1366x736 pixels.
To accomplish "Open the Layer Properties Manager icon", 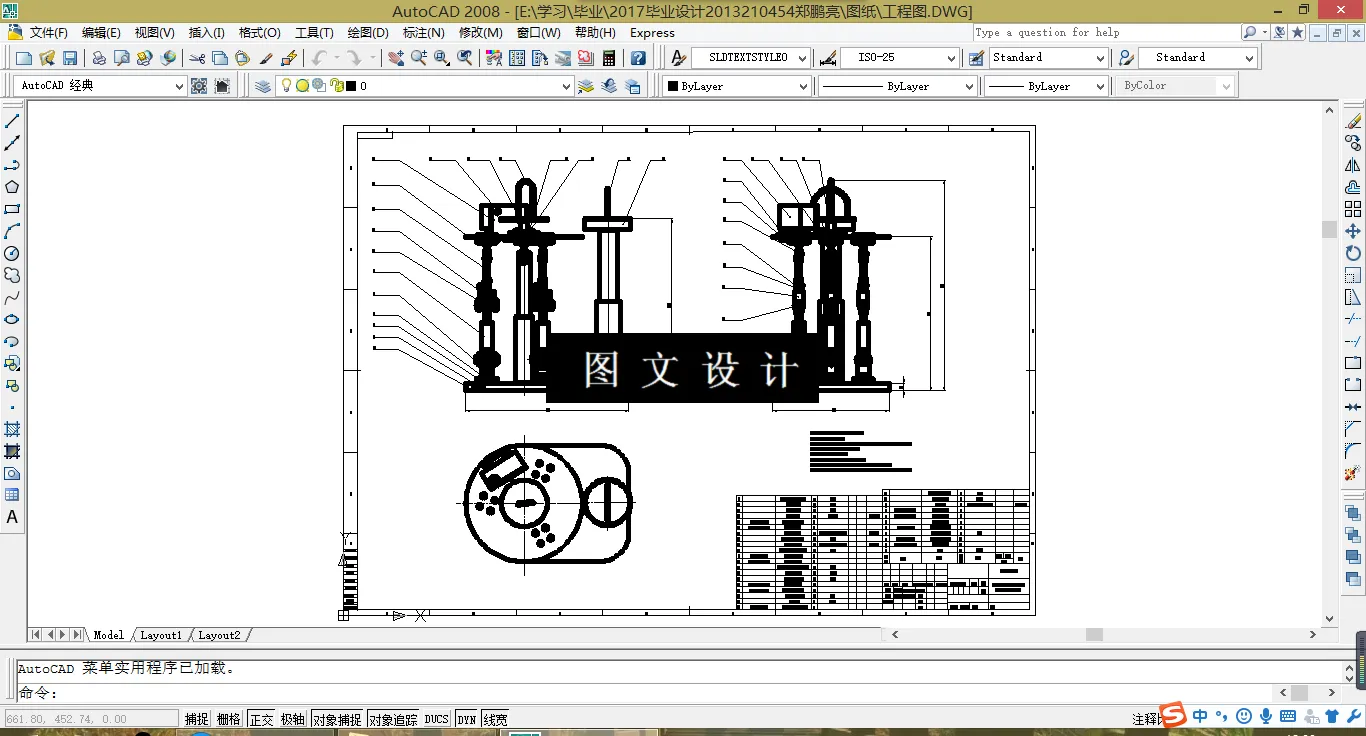I will pyautogui.click(x=263, y=86).
